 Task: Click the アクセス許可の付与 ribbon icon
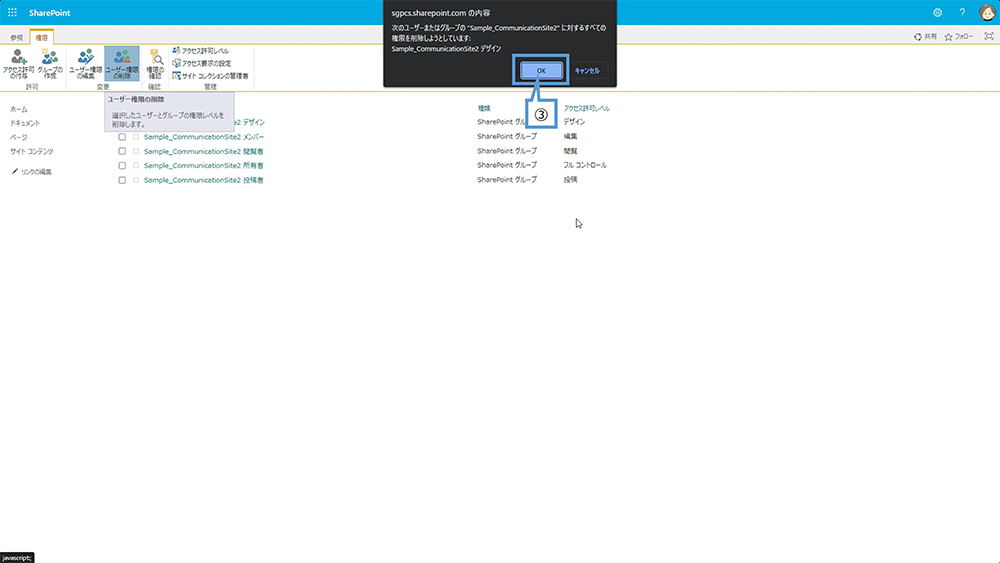pyautogui.click(x=18, y=63)
